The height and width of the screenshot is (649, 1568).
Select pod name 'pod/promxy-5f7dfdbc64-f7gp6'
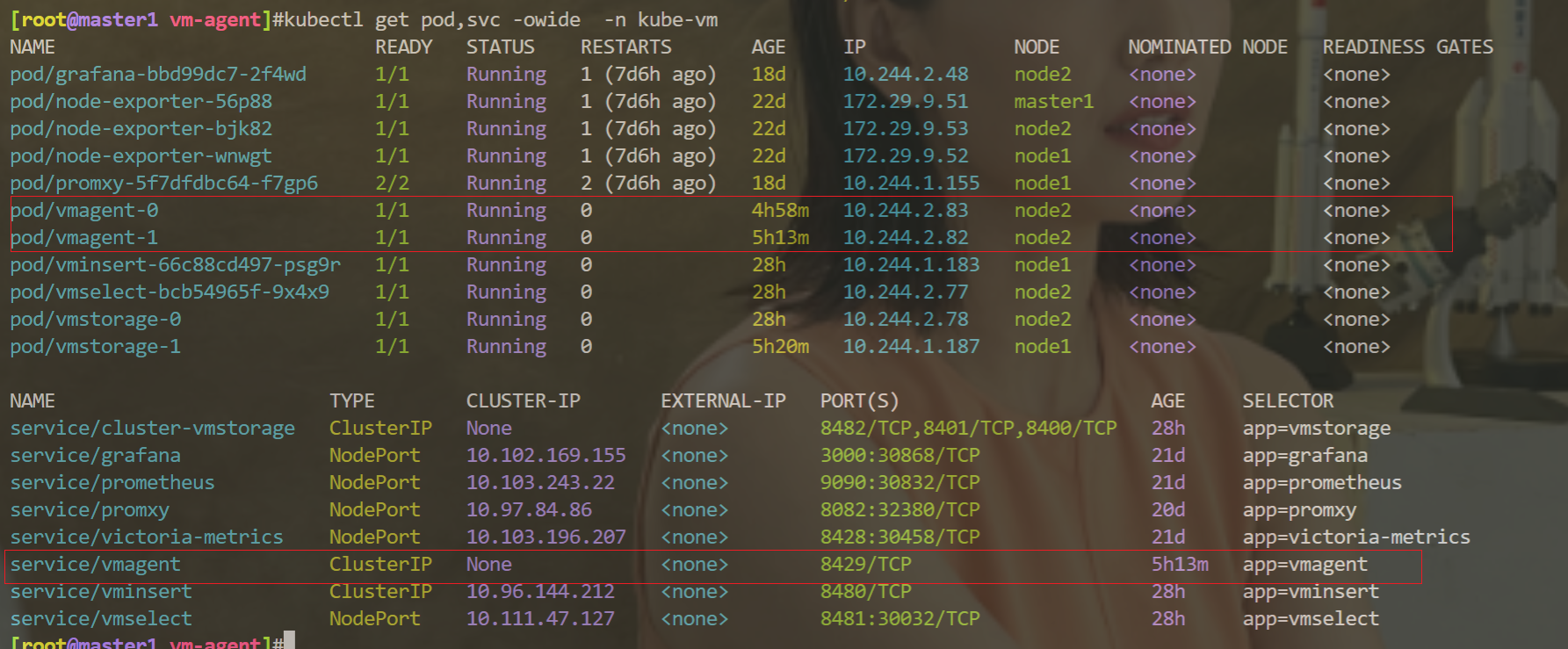pos(163,184)
